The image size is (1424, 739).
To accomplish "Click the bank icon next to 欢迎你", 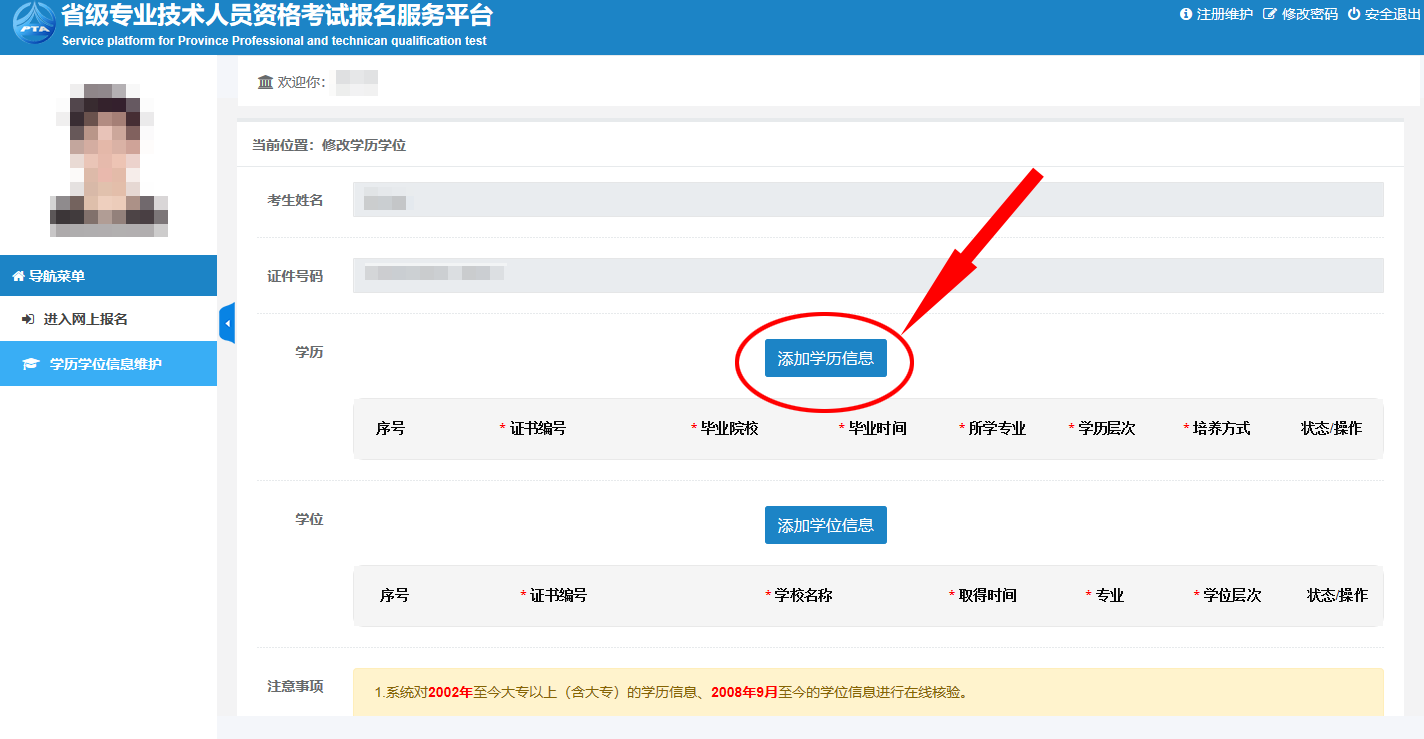I will [x=265, y=82].
